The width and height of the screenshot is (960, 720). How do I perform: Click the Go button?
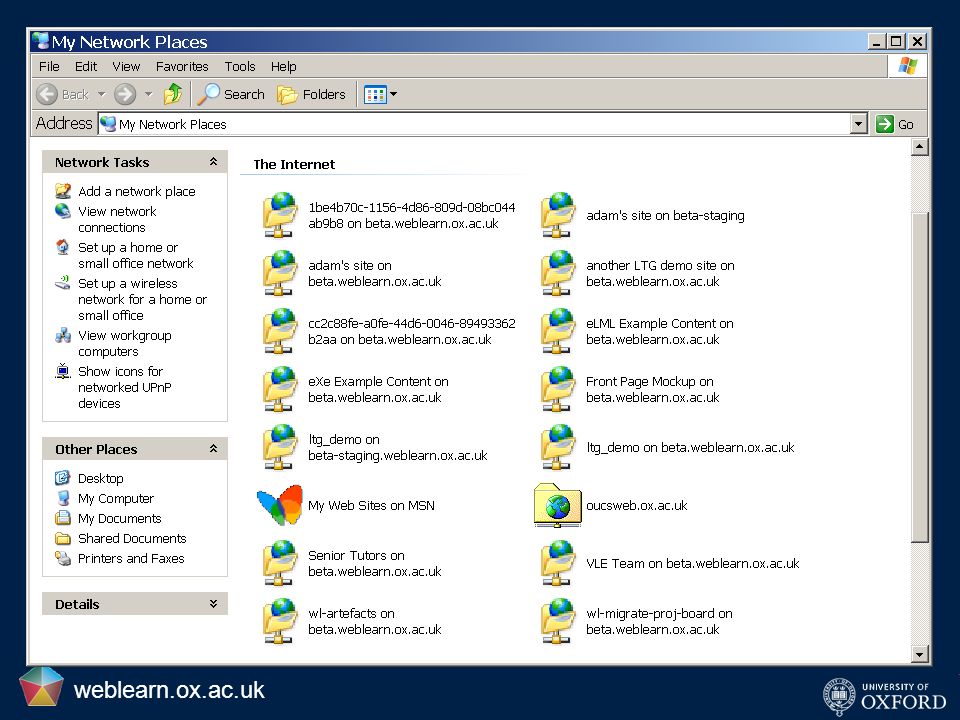[896, 124]
